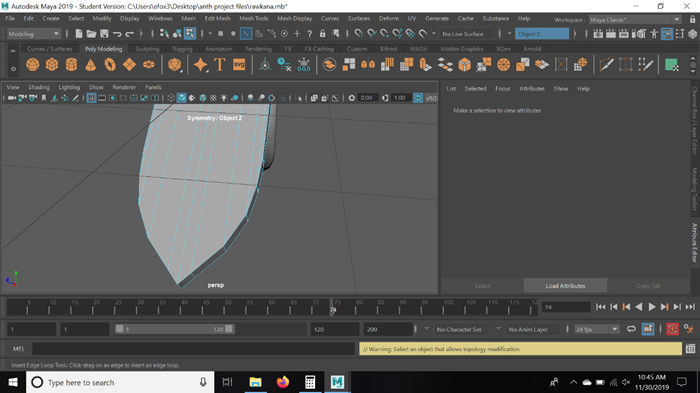Viewport: 700px width, 393px height.
Task: Click the MEL command input field
Action: point(194,349)
